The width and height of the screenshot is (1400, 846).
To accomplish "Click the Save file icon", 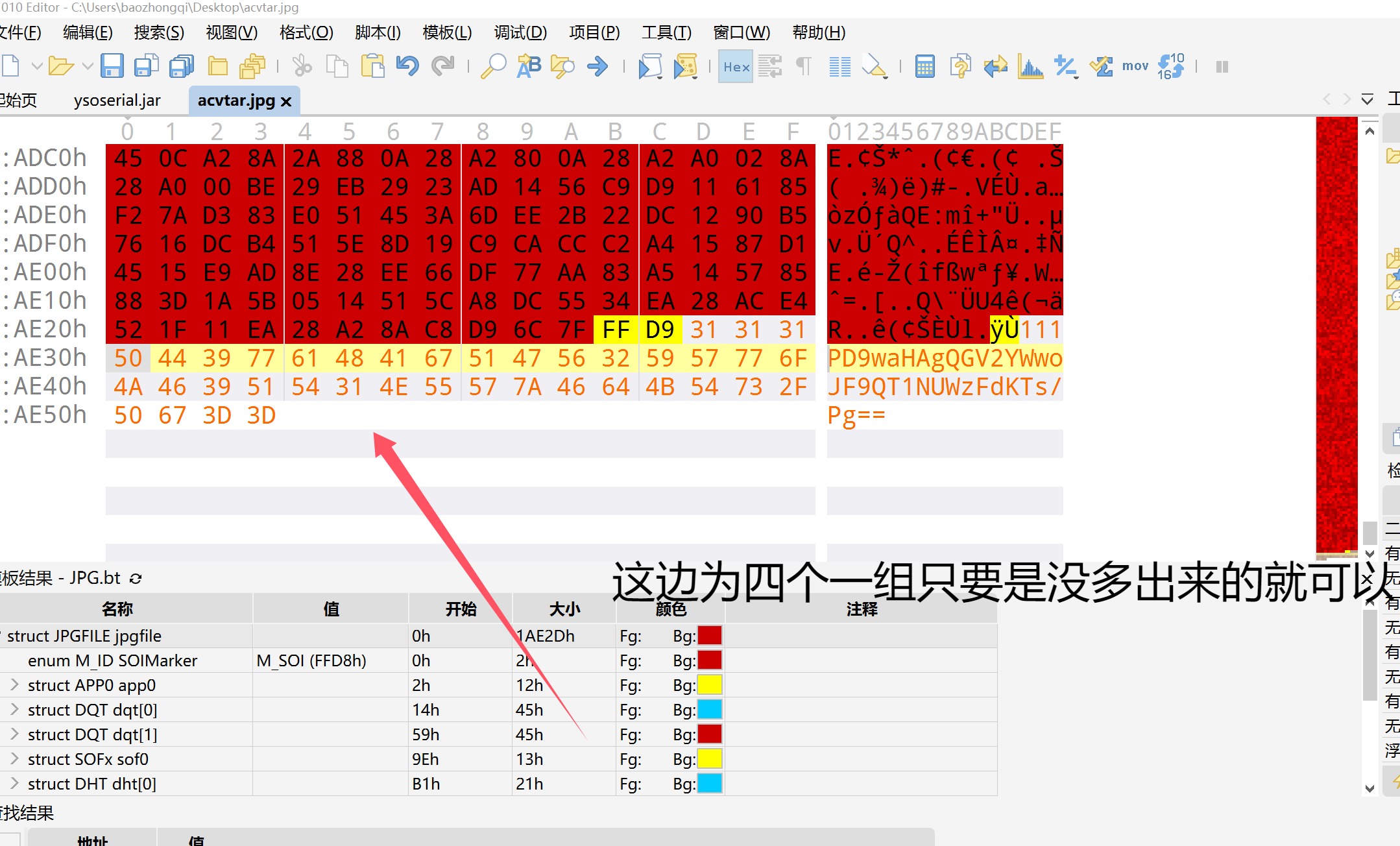I will point(112,66).
